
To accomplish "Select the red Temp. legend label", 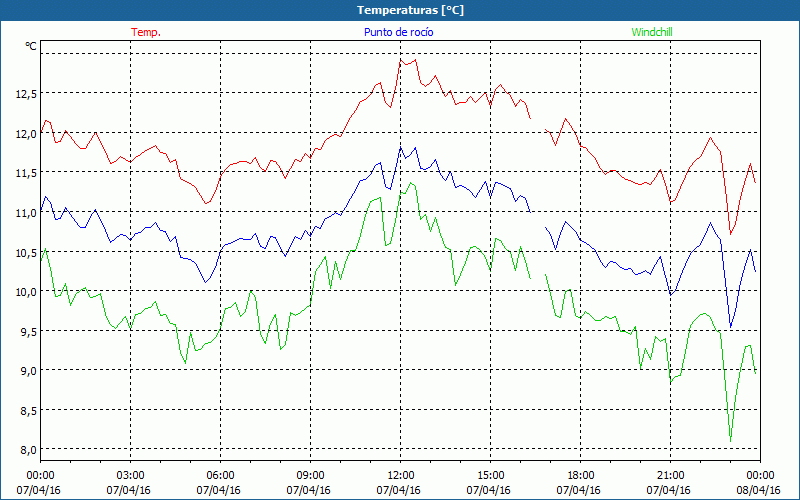I will [146, 32].
